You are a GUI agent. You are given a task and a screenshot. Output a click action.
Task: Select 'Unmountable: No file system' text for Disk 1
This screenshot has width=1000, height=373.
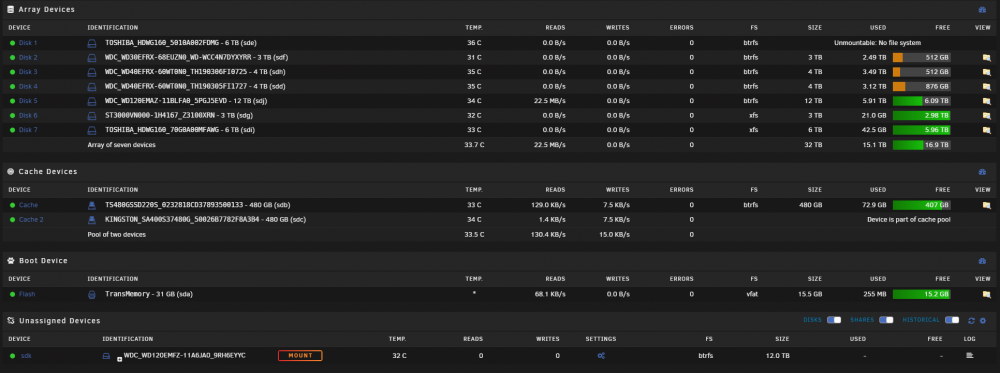click(878, 43)
